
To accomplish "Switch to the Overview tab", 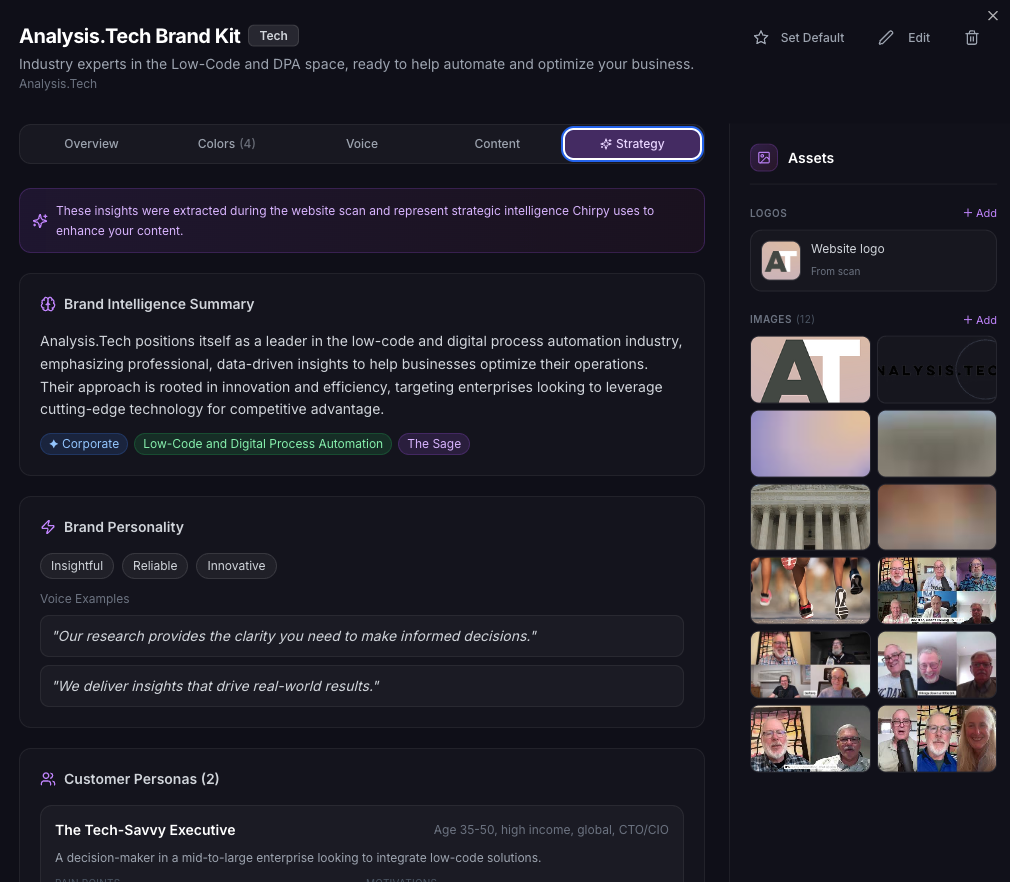I will point(91,144).
